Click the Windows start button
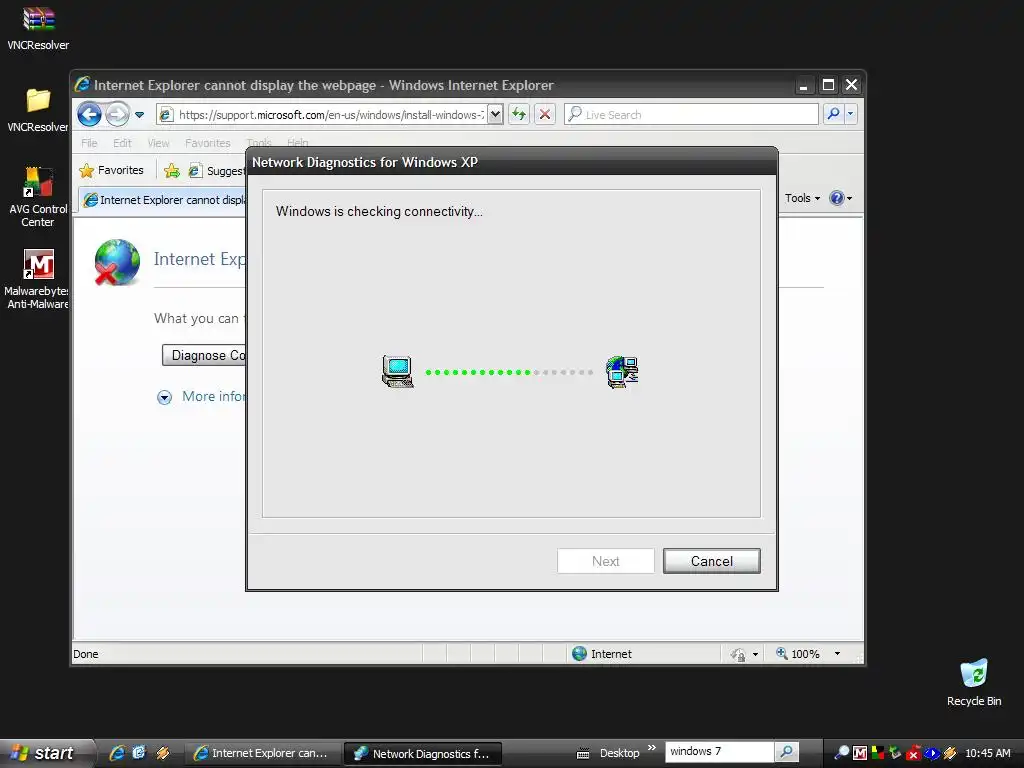1024x768 pixels. (x=47, y=753)
